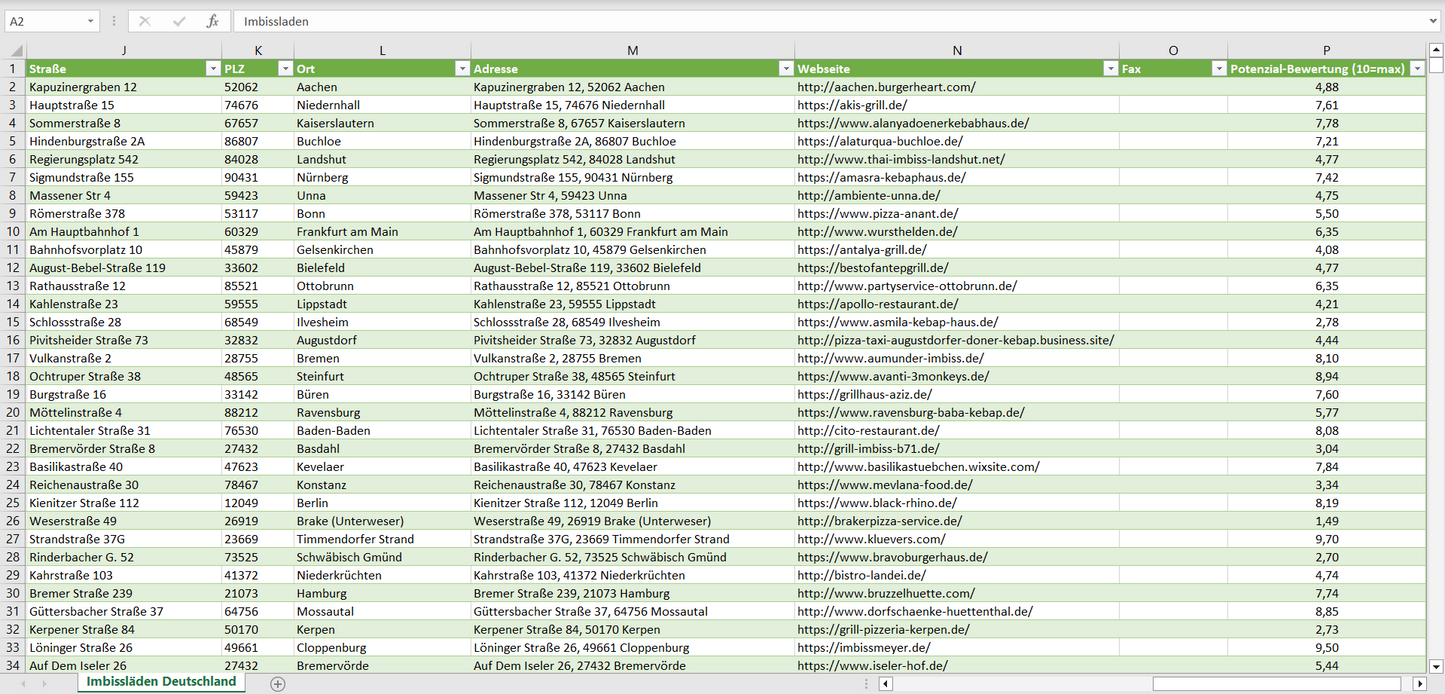Open the PLZ column filter dropdown
This screenshot has width=1445, height=694.
click(x=284, y=69)
